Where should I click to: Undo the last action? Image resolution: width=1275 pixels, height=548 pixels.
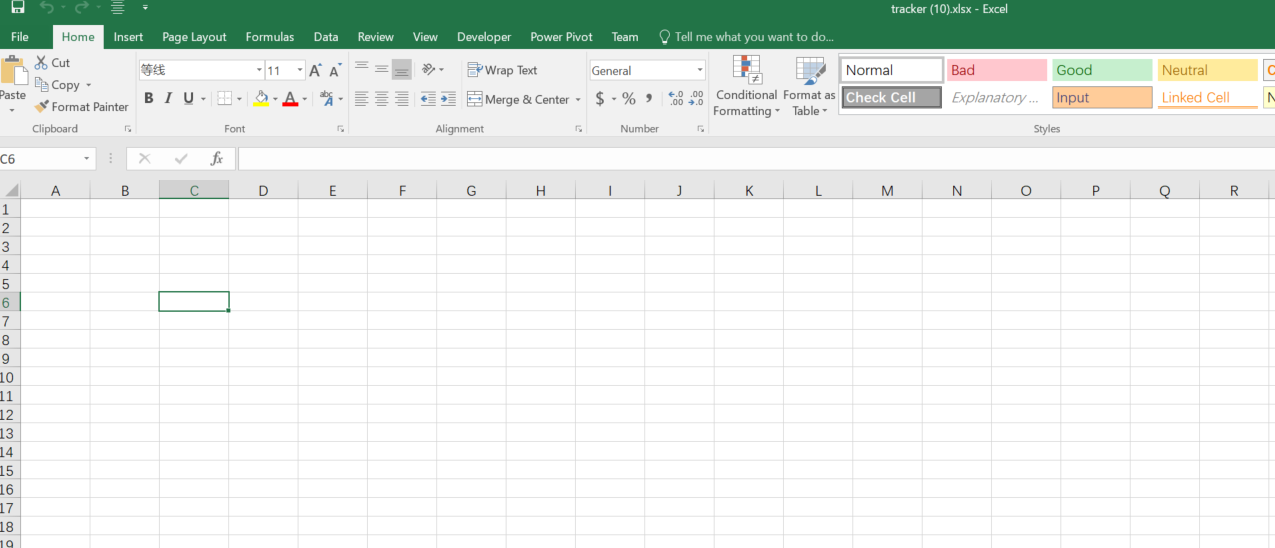tap(46, 8)
